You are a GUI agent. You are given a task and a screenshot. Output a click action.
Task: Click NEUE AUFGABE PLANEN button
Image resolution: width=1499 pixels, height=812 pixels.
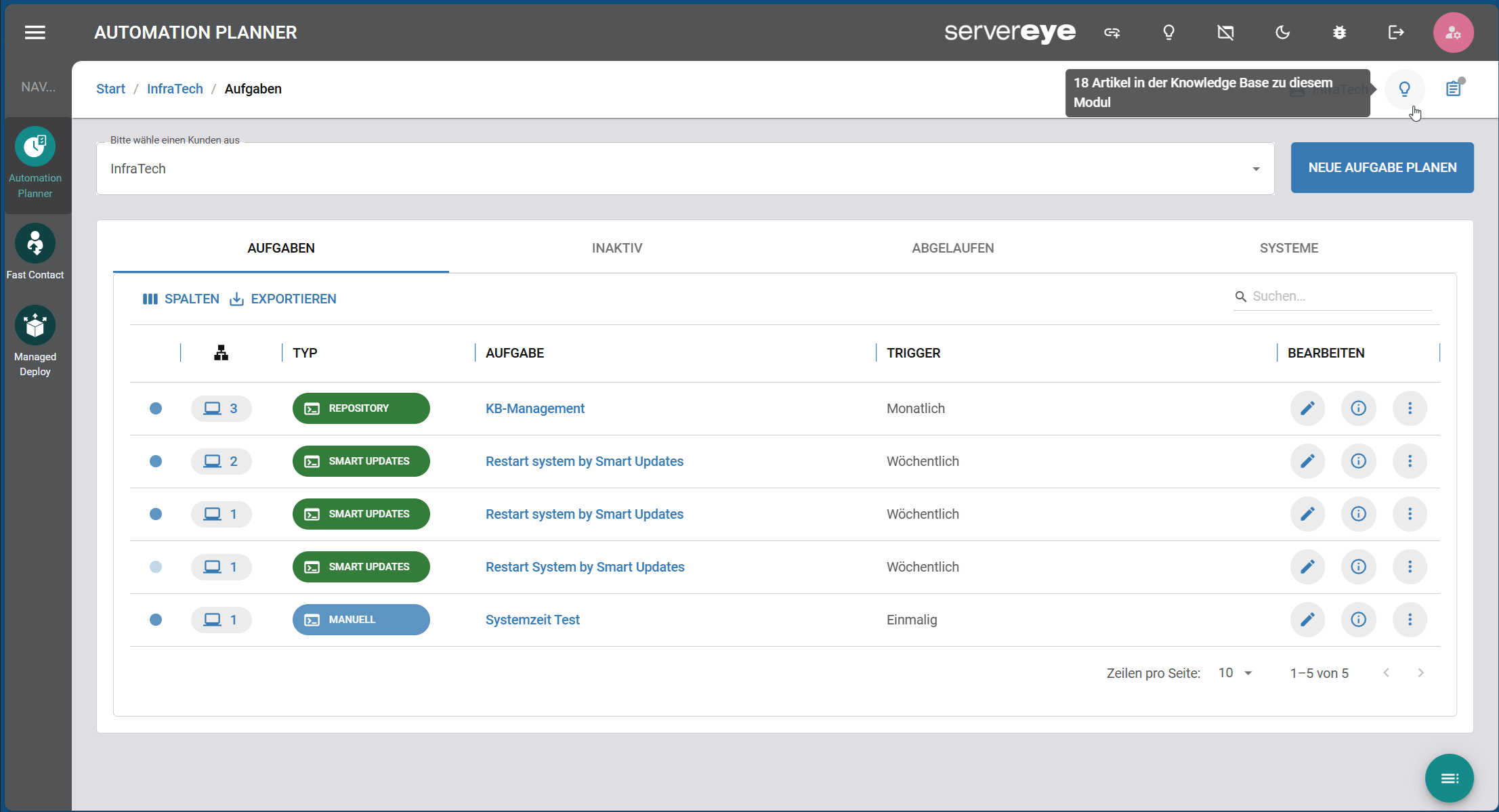tap(1382, 167)
